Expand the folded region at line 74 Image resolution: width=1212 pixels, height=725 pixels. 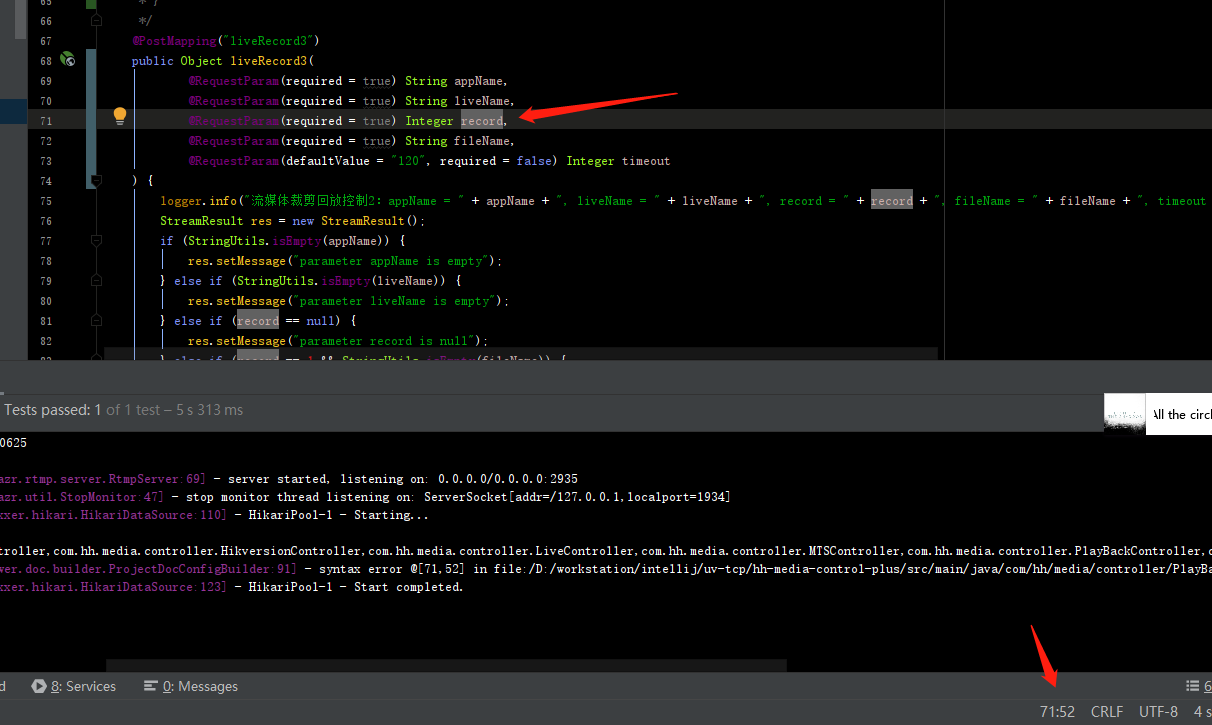(95, 180)
